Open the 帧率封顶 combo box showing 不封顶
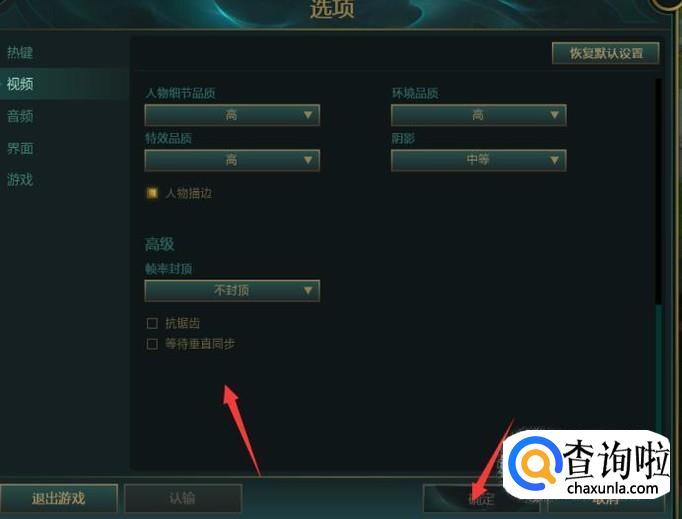The image size is (682, 519). [232, 291]
